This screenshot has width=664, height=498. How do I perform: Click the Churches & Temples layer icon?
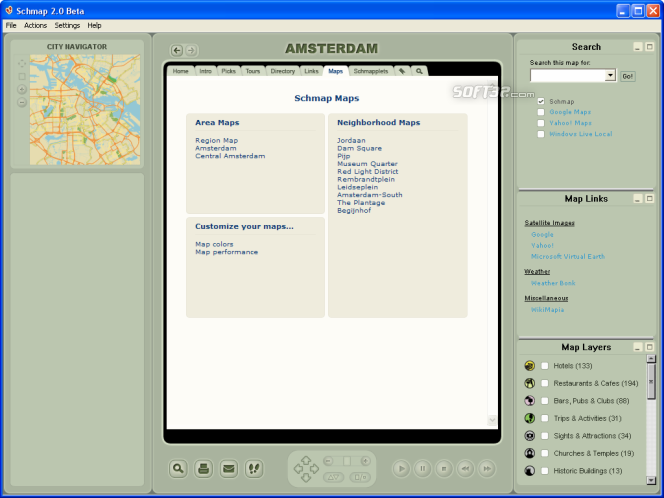coord(529,453)
